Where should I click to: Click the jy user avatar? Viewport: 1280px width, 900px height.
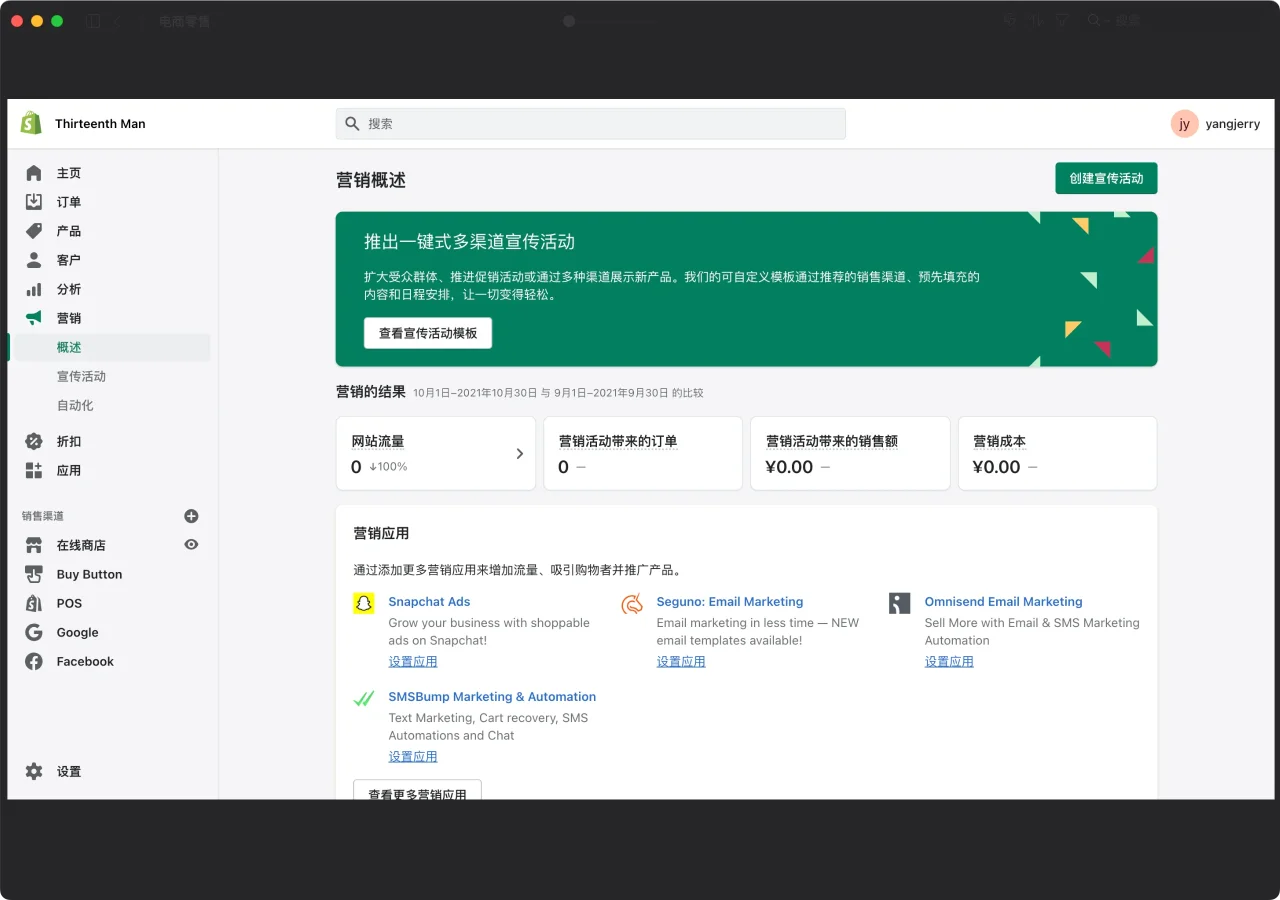(1184, 123)
